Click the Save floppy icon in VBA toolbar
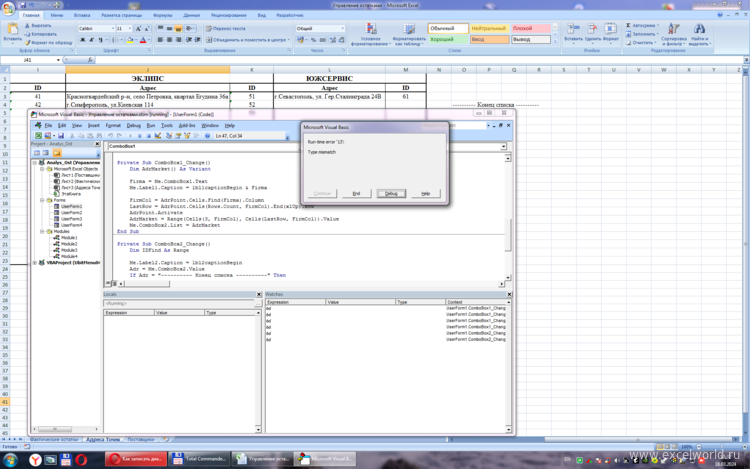Viewport: 750px width, 469px height. 61,136
